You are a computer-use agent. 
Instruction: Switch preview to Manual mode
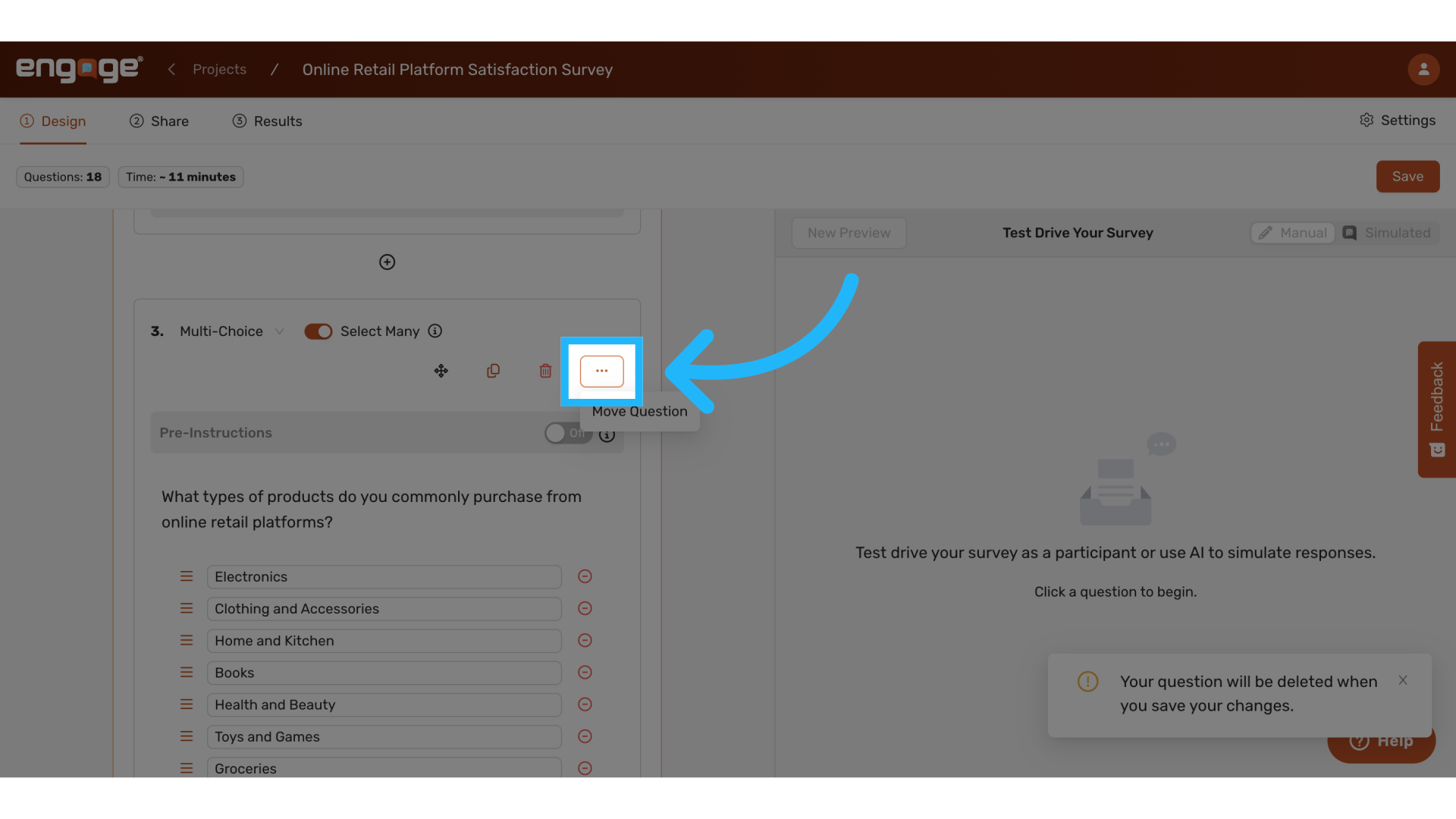[1293, 233]
